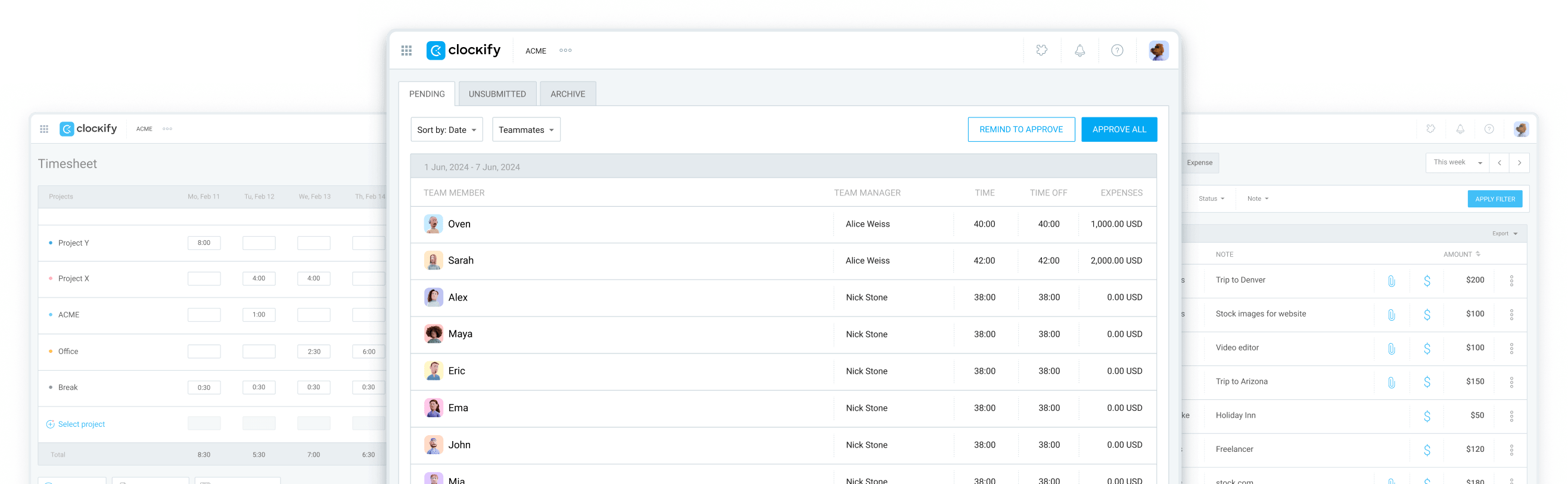Click the notification bell in center header
Screen dimensions: 1568x484
[x=1079, y=51]
